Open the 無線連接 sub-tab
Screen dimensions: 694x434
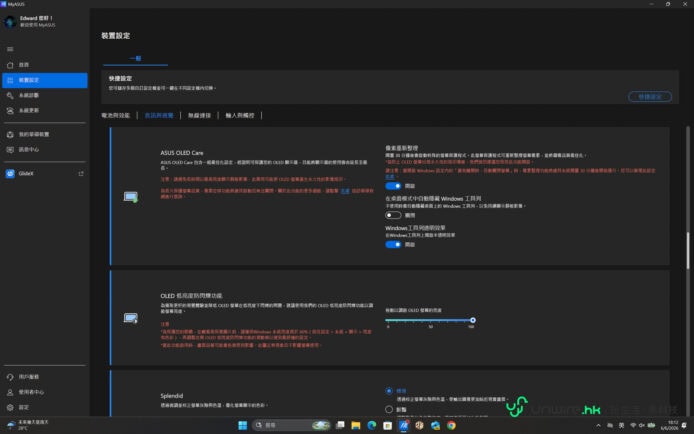199,115
